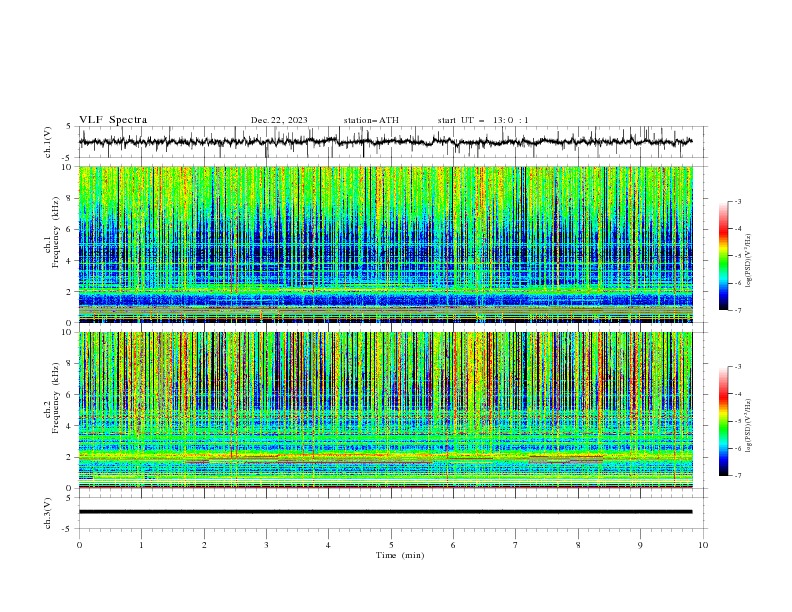Click the ch.2 frequency axis "4" tick label
The height and width of the screenshot is (612, 792).
click(x=71, y=426)
